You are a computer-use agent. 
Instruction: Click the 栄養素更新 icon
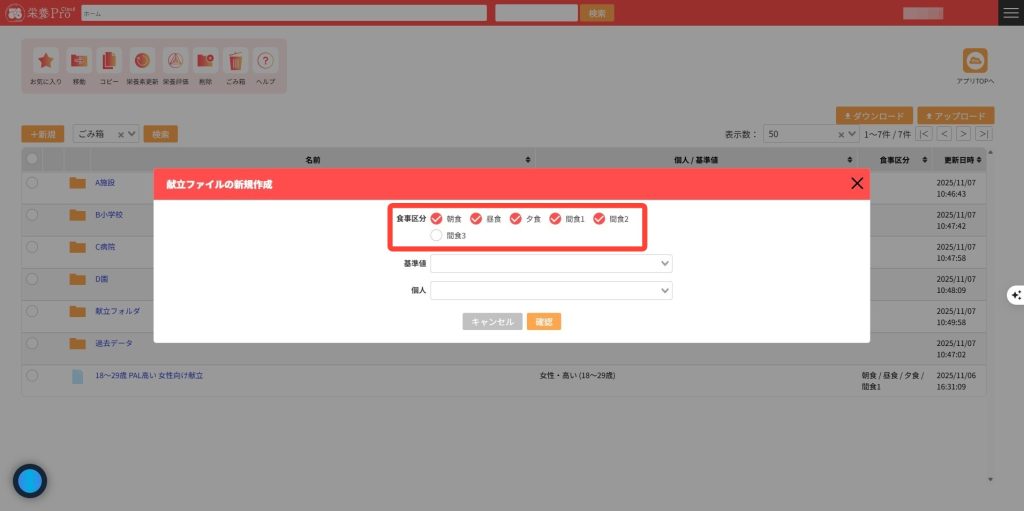pos(142,60)
